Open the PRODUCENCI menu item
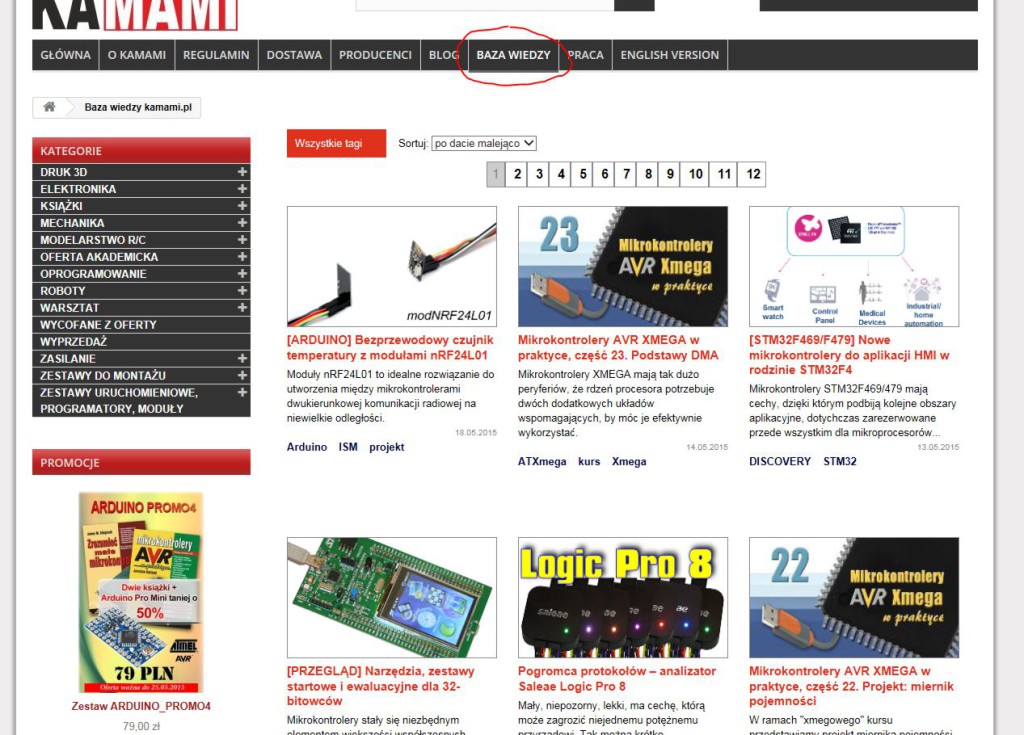Viewport: 1024px width, 735px height. (x=375, y=55)
